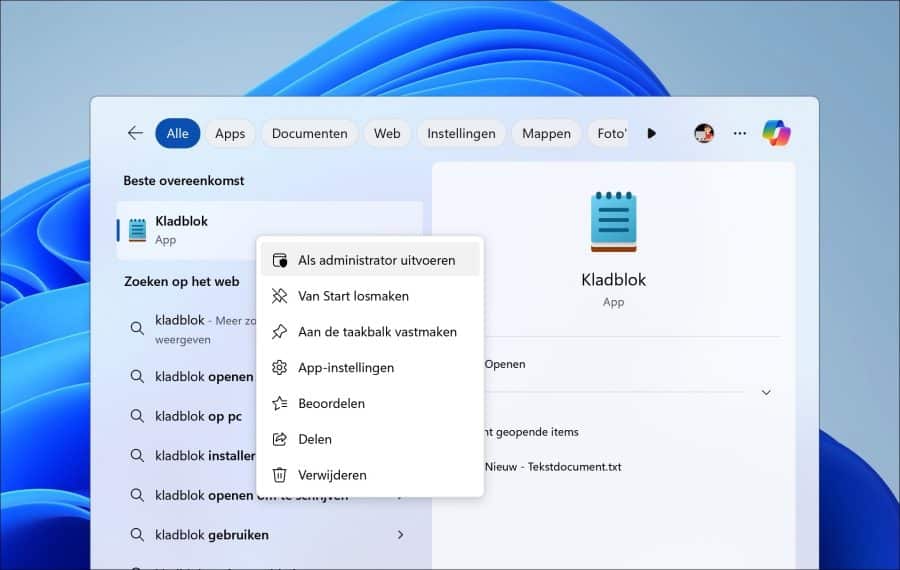This screenshot has height=570, width=900.
Task: Expand the actions list with the chevron
Action: click(766, 392)
